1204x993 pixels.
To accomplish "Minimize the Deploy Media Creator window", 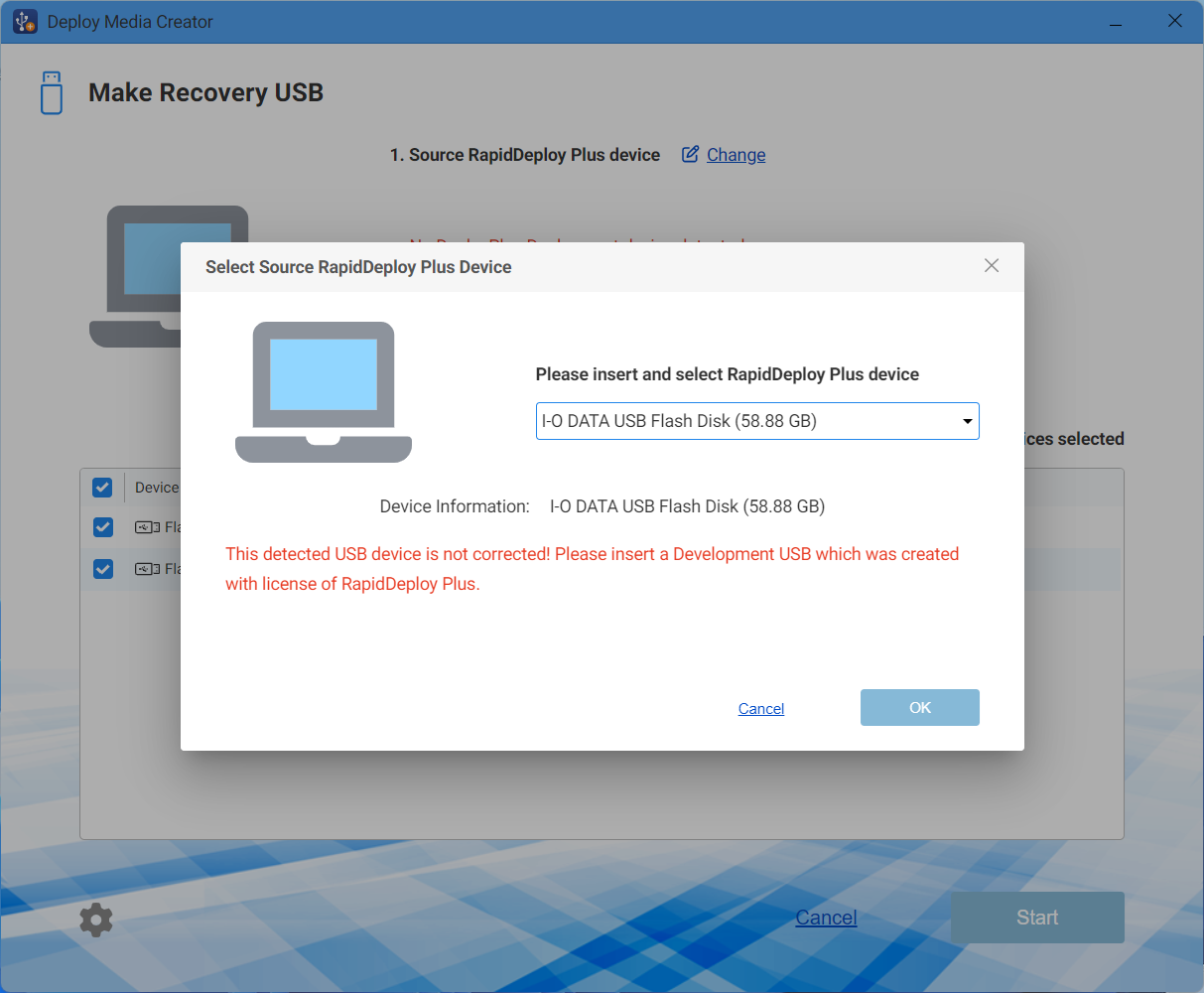I will pos(1117,22).
